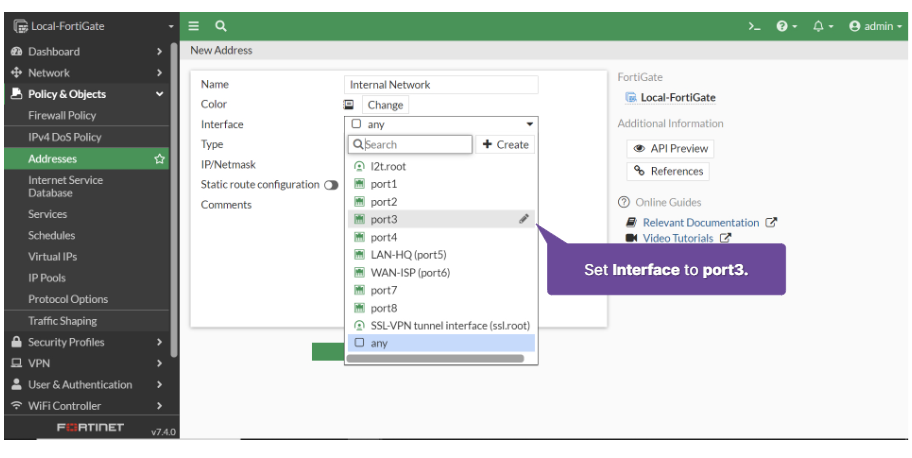
Task: Open the Protocol Options page
Action: 68,299
